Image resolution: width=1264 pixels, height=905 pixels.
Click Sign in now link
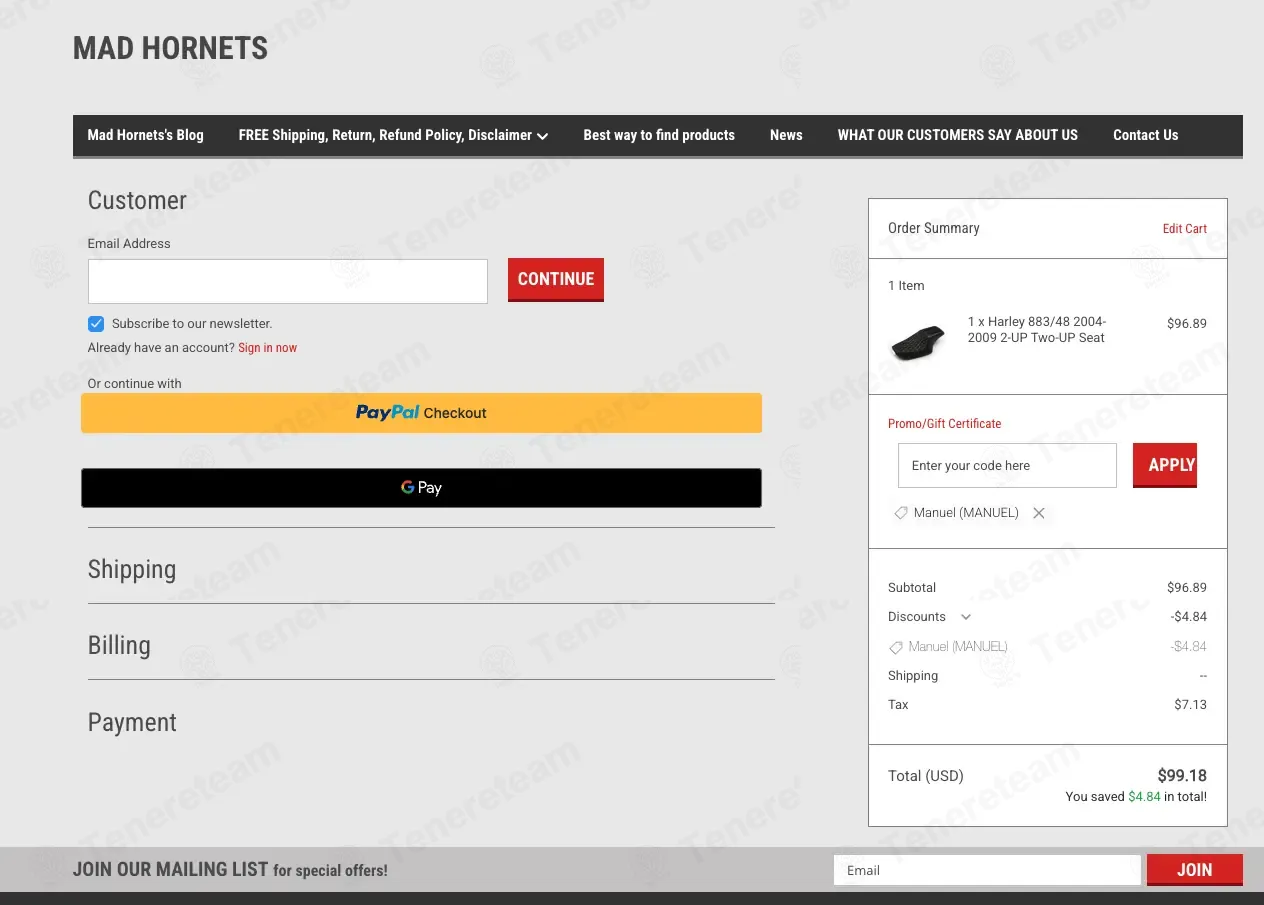point(267,348)
